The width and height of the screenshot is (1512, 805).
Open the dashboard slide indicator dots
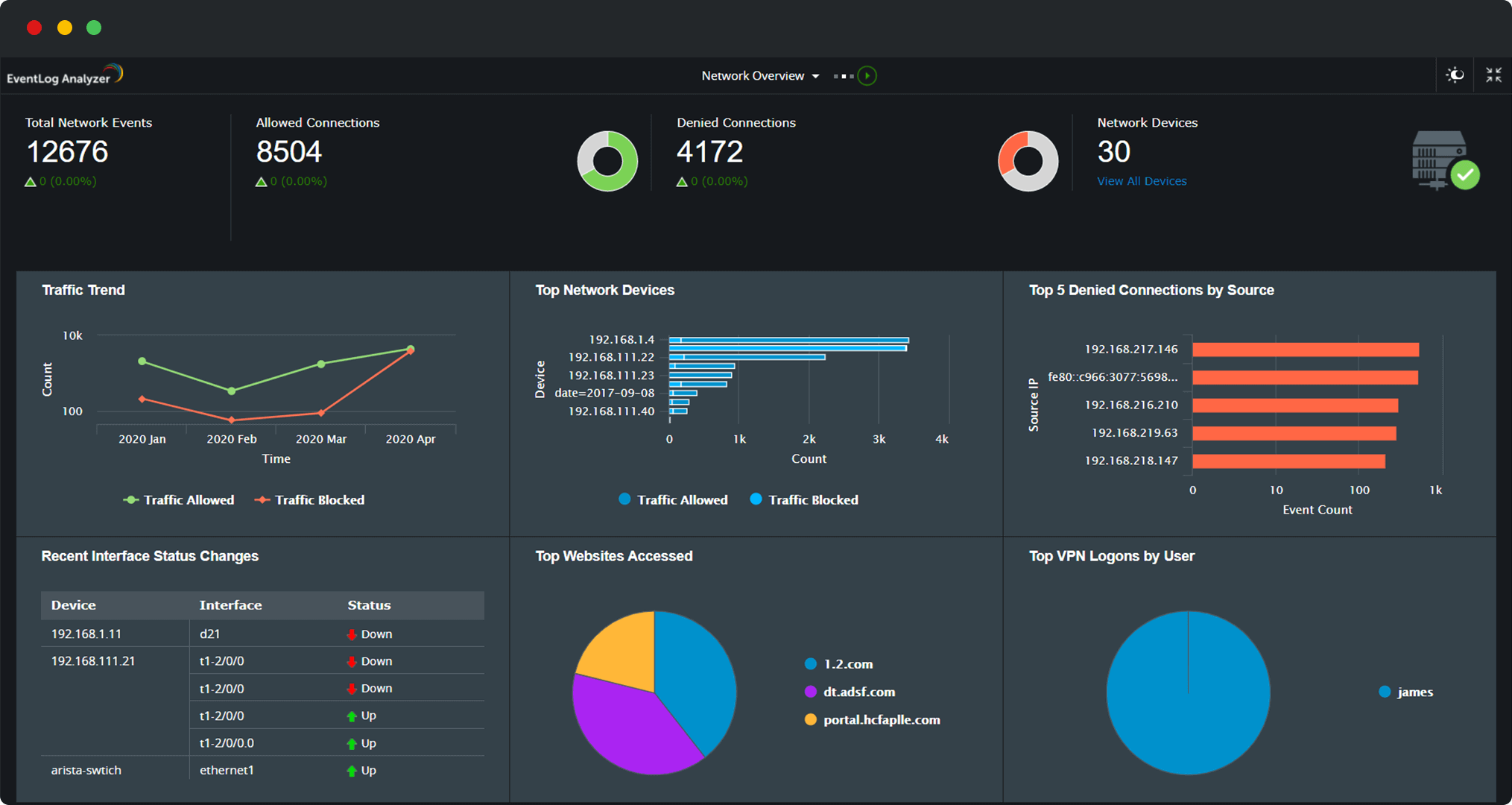(x=843, y=75)
